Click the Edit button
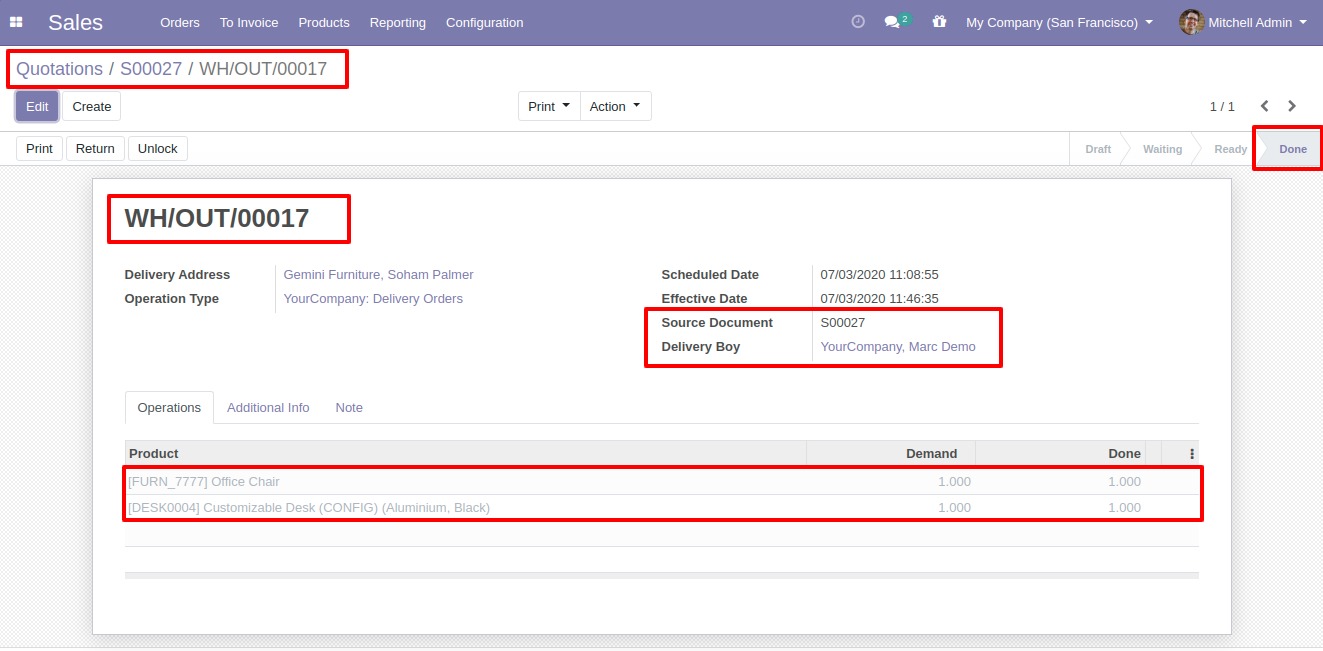1323x651 pixels. (x=37, y=106)
